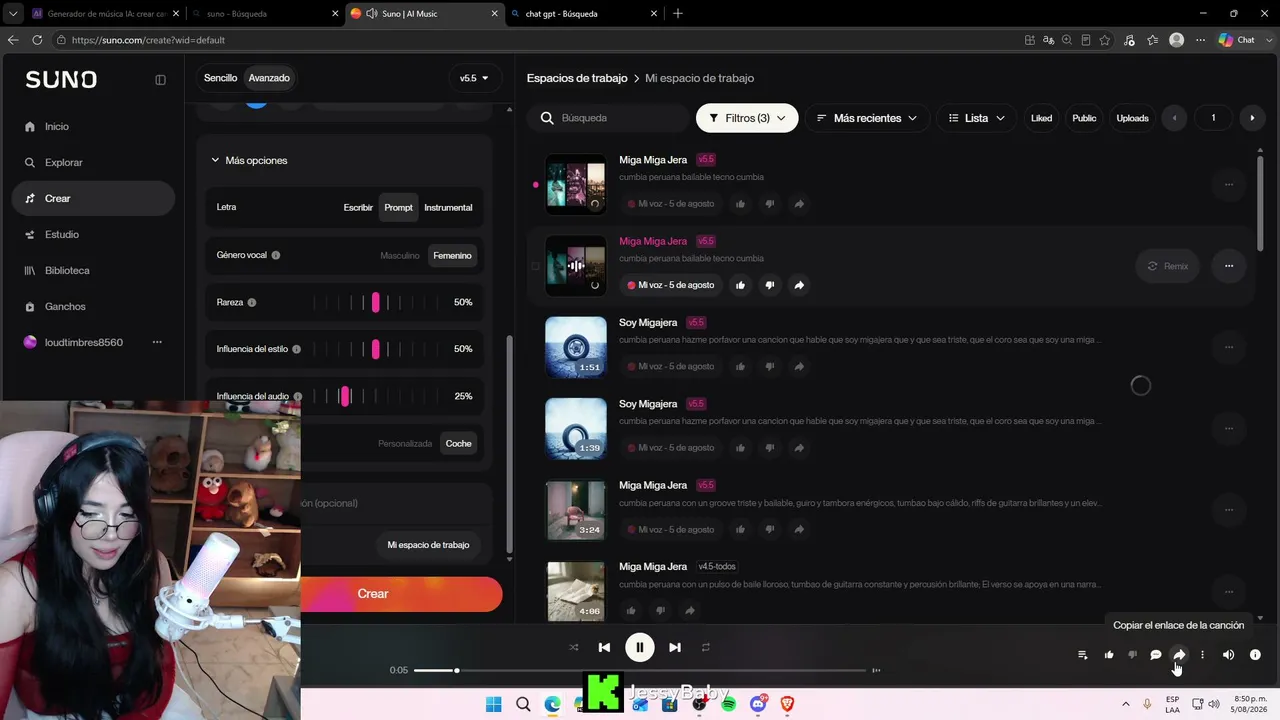Open Estudio from the sidebar

pyautogui.click(x=61, y=235)
